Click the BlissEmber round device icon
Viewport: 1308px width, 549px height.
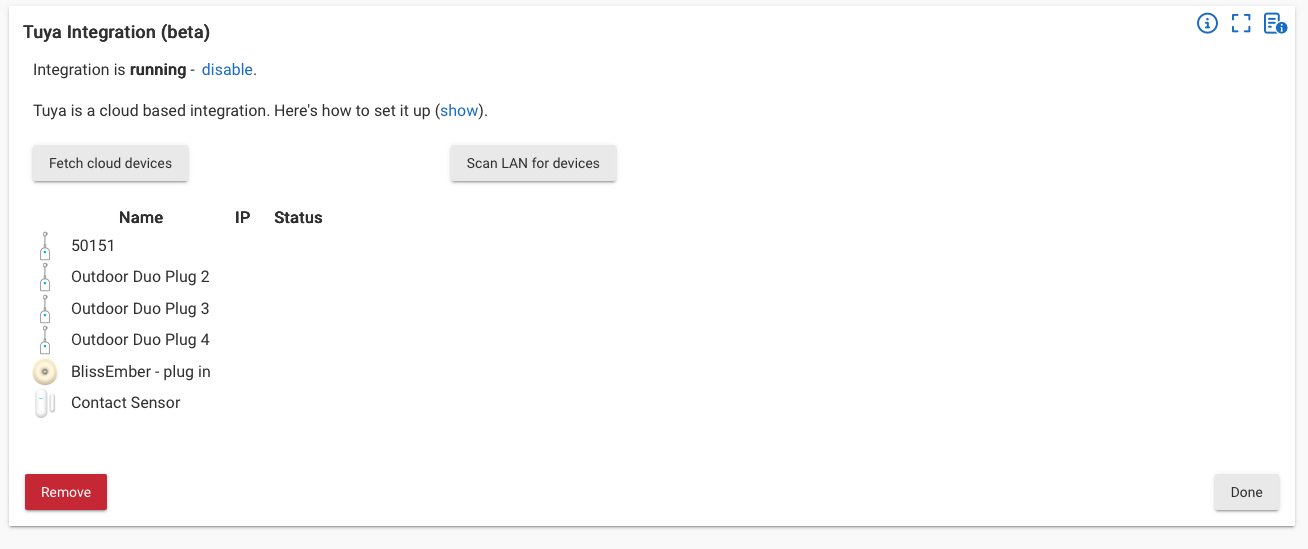click(45, 372)
